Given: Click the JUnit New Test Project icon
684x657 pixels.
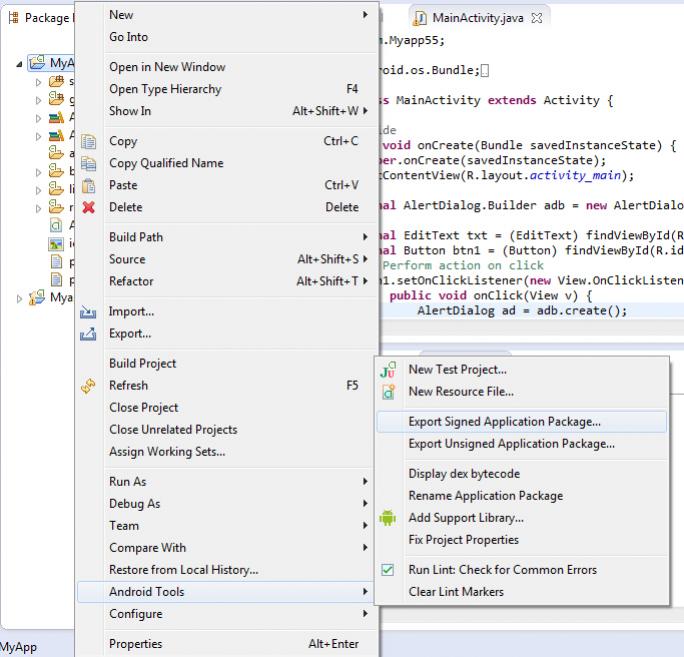Looking at the screenshot, I should point(388,370).
